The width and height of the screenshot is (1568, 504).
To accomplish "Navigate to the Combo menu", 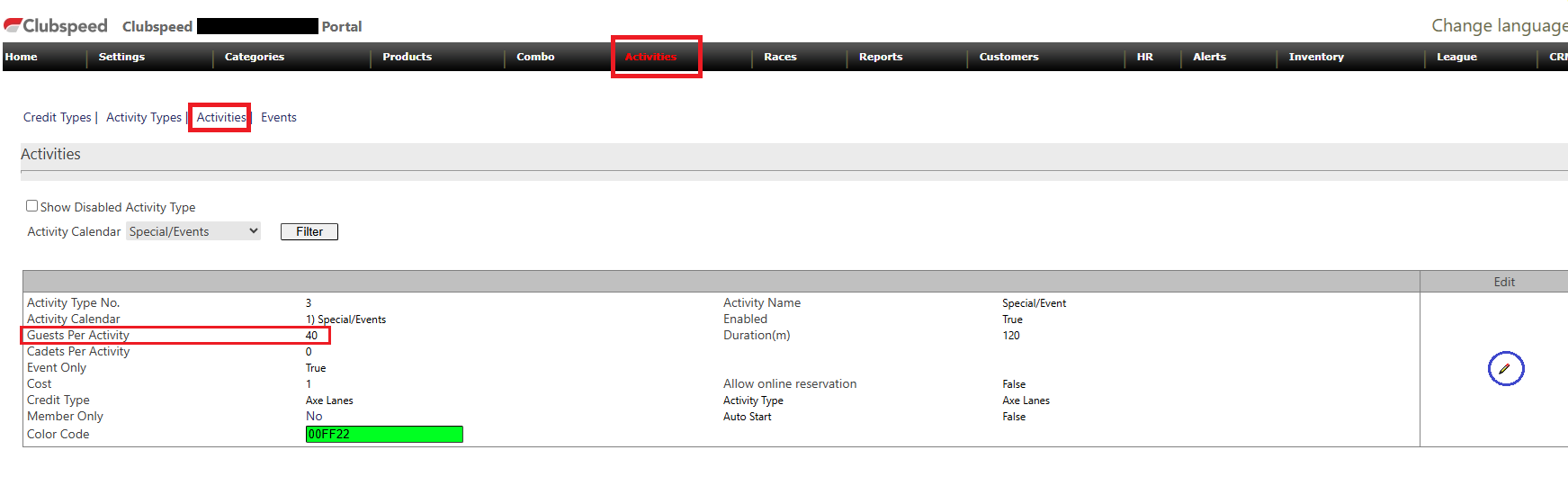I will tap(535, 57).
